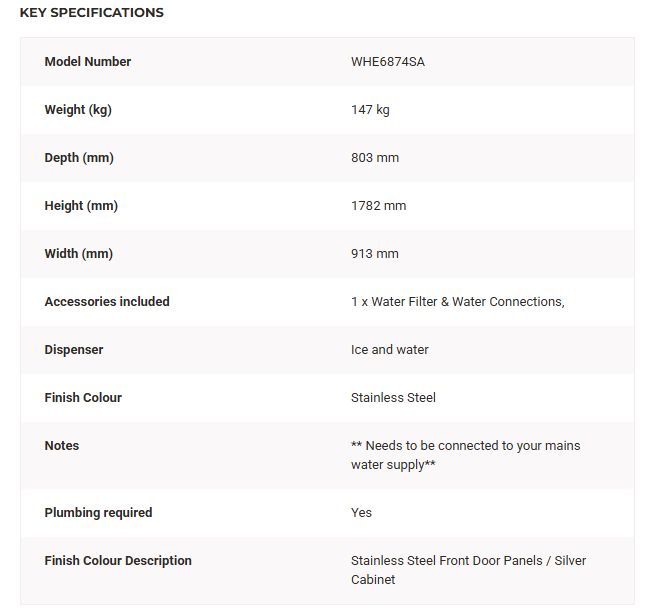
Task: Select the Weight (kg) label
Action: (78, 110)
